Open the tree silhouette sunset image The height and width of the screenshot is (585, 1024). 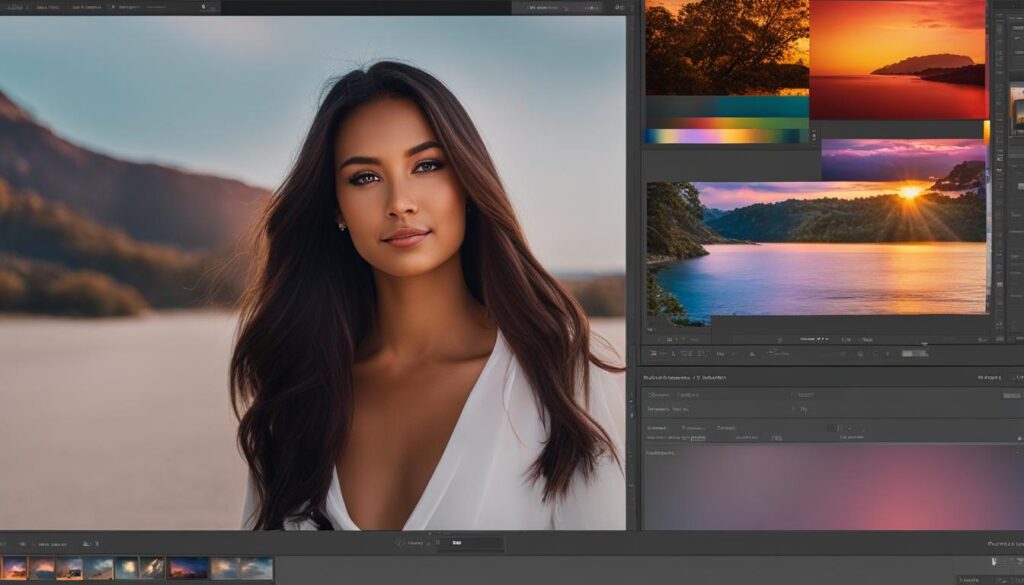pos(727,47)
